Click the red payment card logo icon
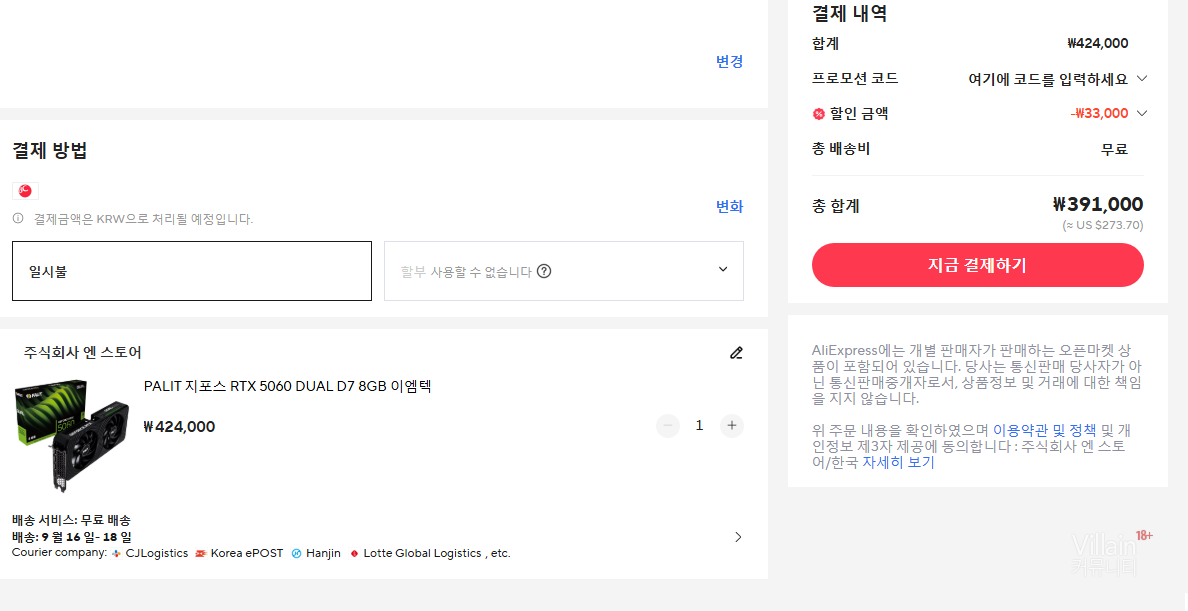This screenshot has width=1188, height=611. click(x=25, y=191)
